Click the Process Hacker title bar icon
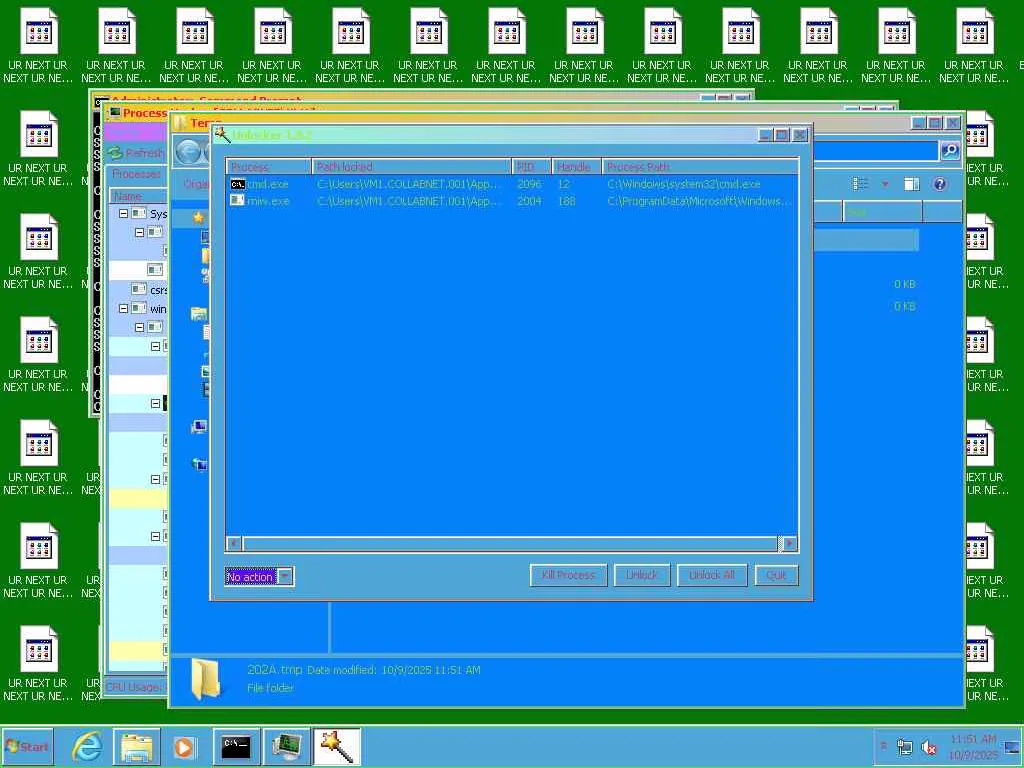 [x=115, y=112]
